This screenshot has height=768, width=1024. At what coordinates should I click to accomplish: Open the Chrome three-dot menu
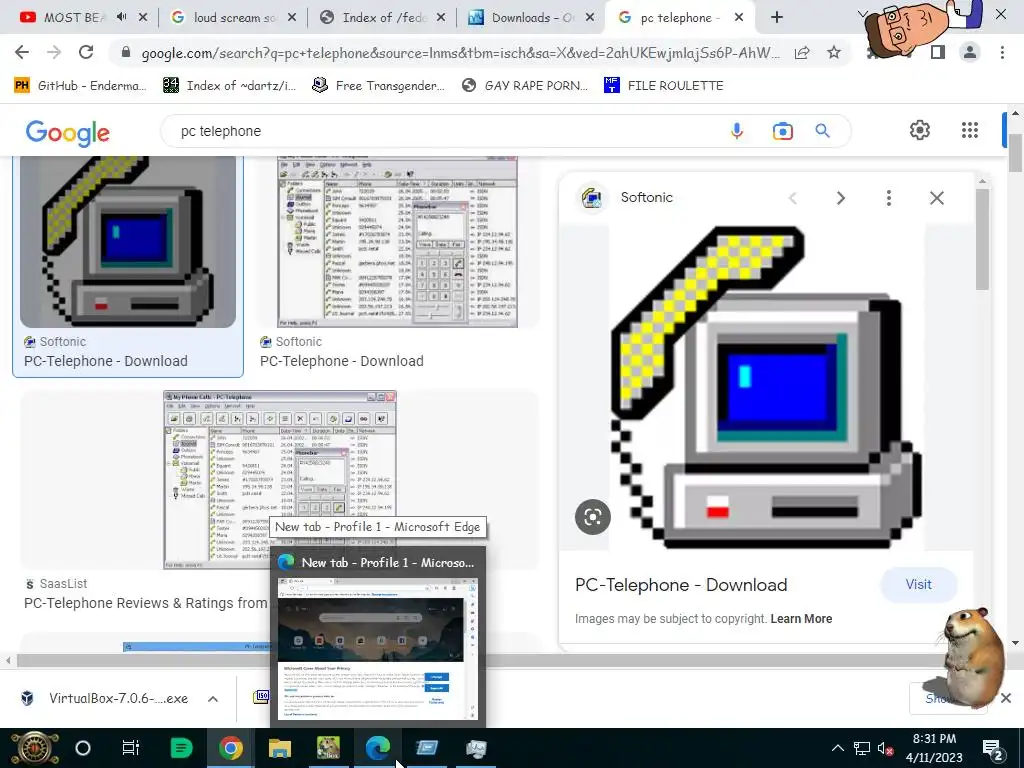tap(1002, 52)
